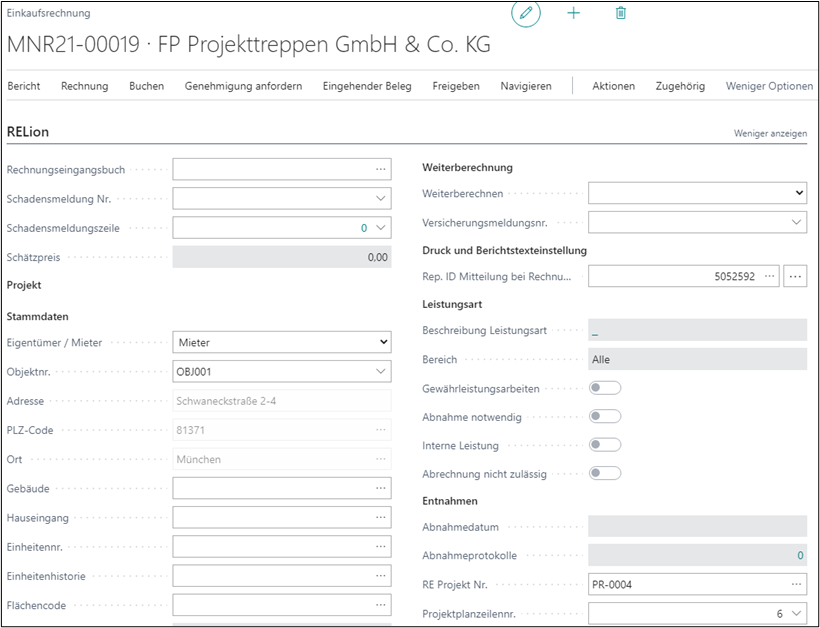This screenshot has width=820, height=628.
Task: Click the trash can delete icon
Action: coord(621,14)
